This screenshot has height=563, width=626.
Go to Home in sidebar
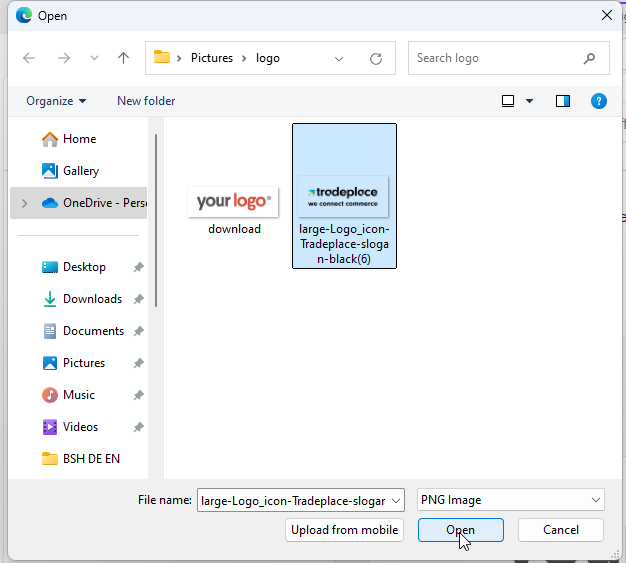(79, 139)
